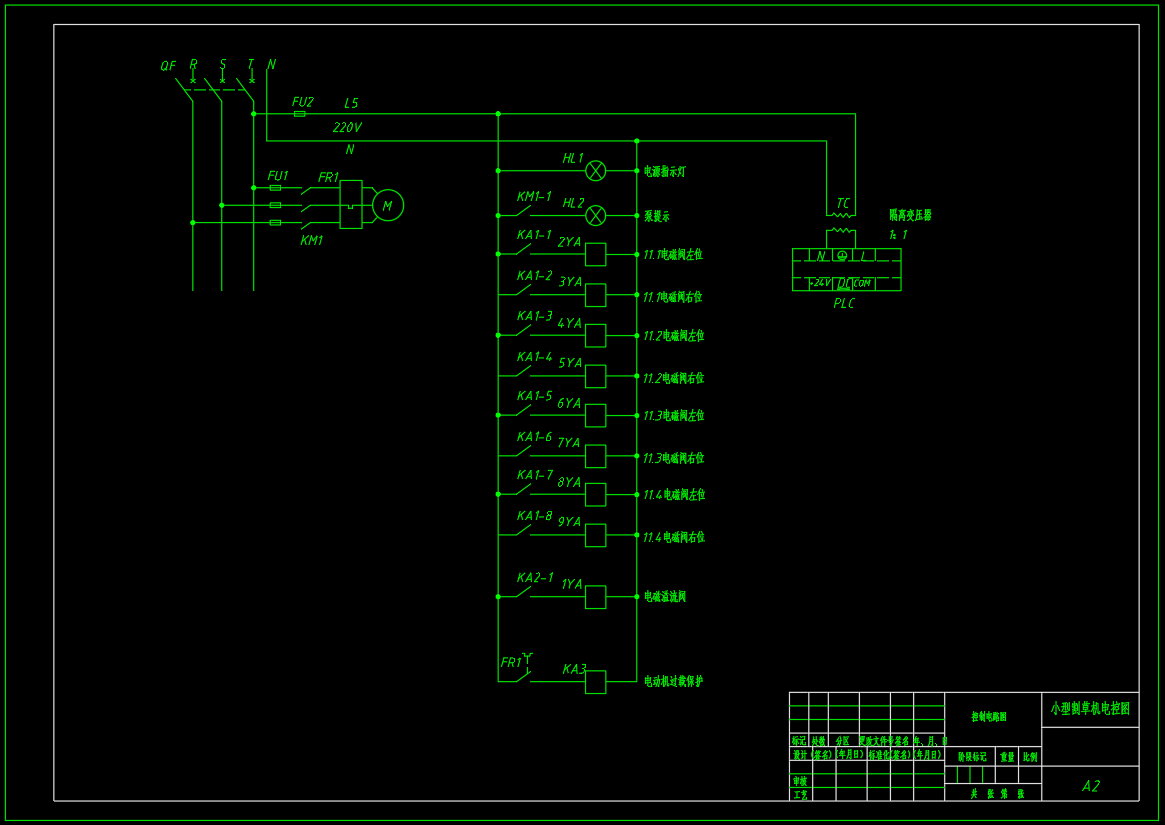Click the FU1 label
1165x825 pixels.
point(278,175)
